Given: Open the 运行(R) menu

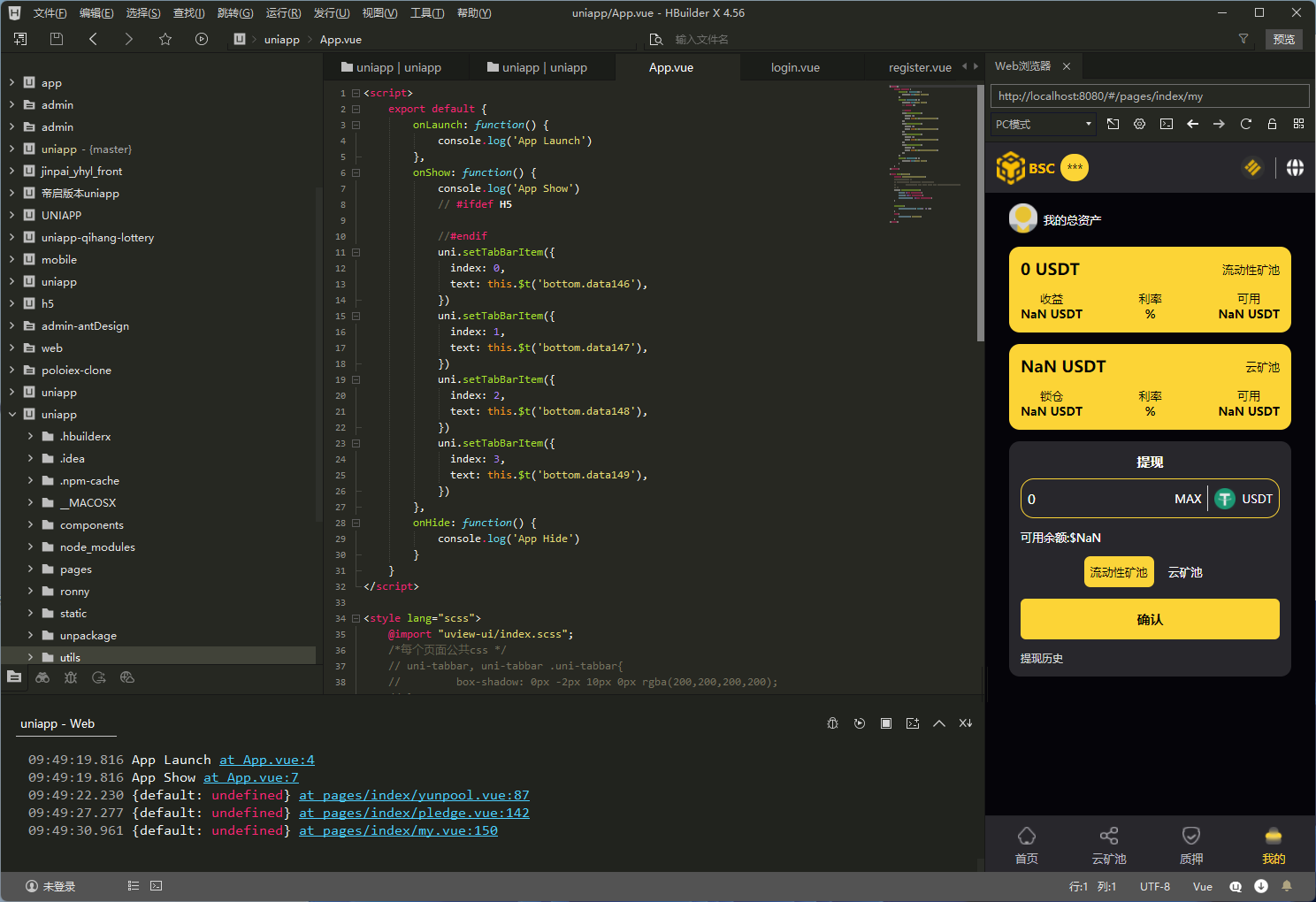Looking at the screenshot, I should coord(283,13).
